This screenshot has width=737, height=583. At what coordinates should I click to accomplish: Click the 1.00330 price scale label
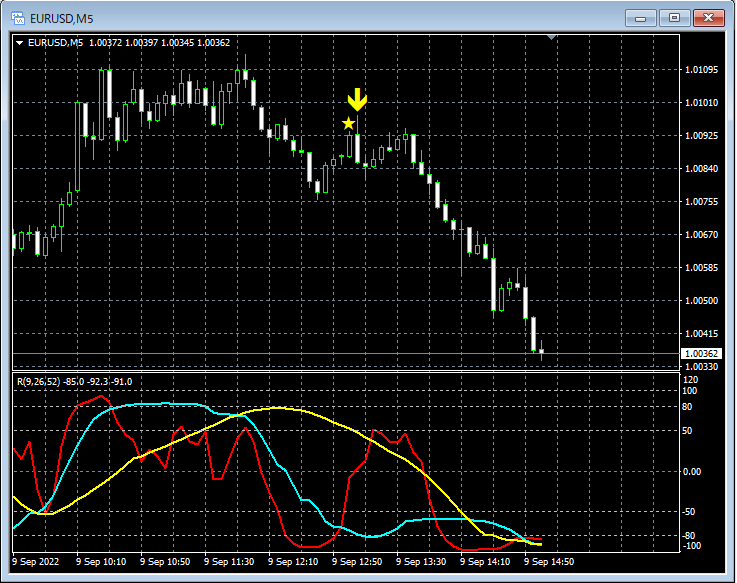[x=701, y=367]
